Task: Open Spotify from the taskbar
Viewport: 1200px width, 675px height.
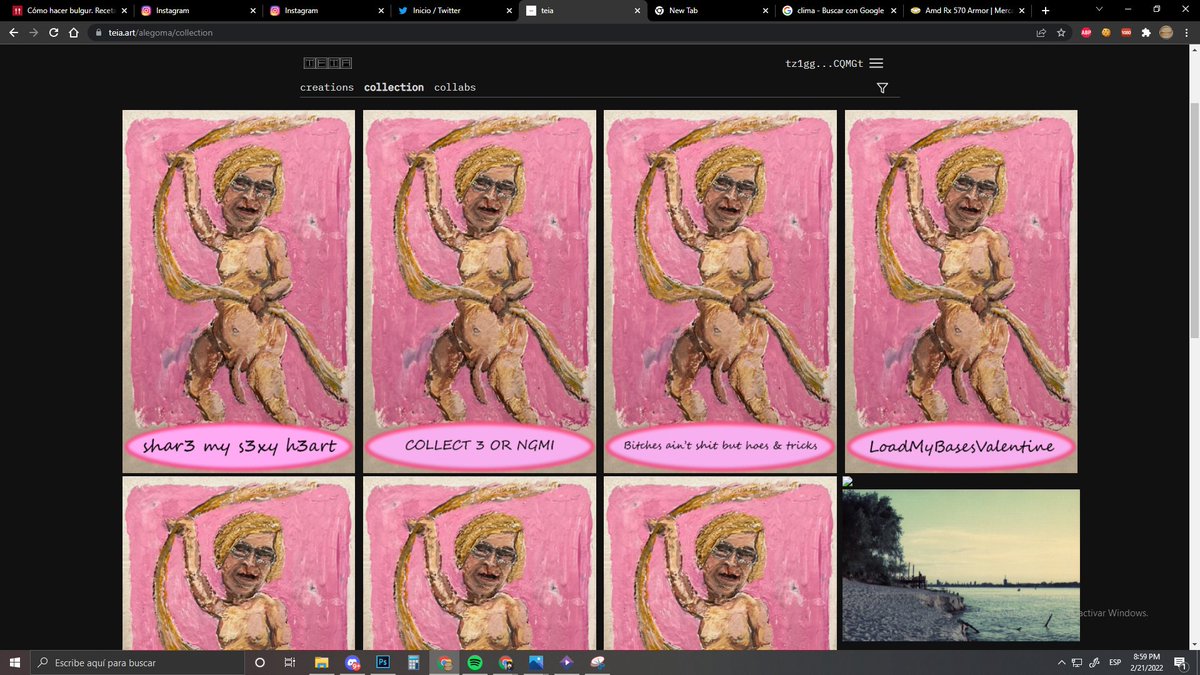Action: click(475, 662)
